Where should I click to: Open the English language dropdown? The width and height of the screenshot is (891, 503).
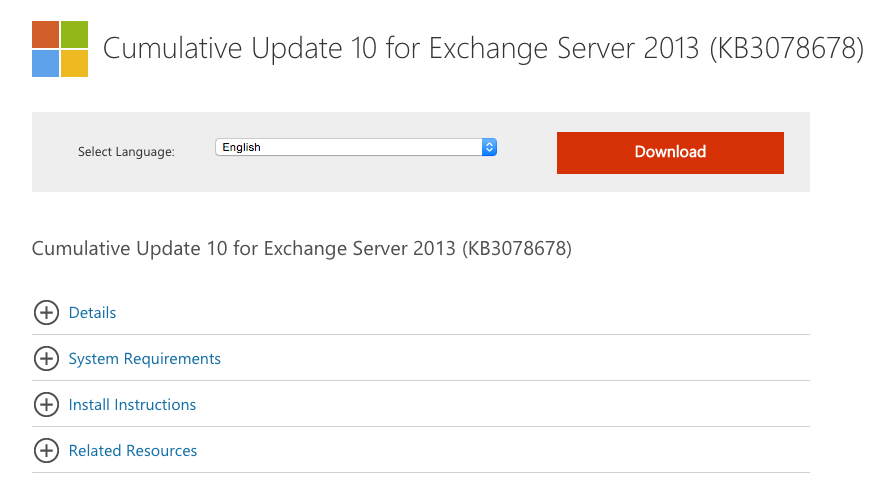(x=356, y=147)
